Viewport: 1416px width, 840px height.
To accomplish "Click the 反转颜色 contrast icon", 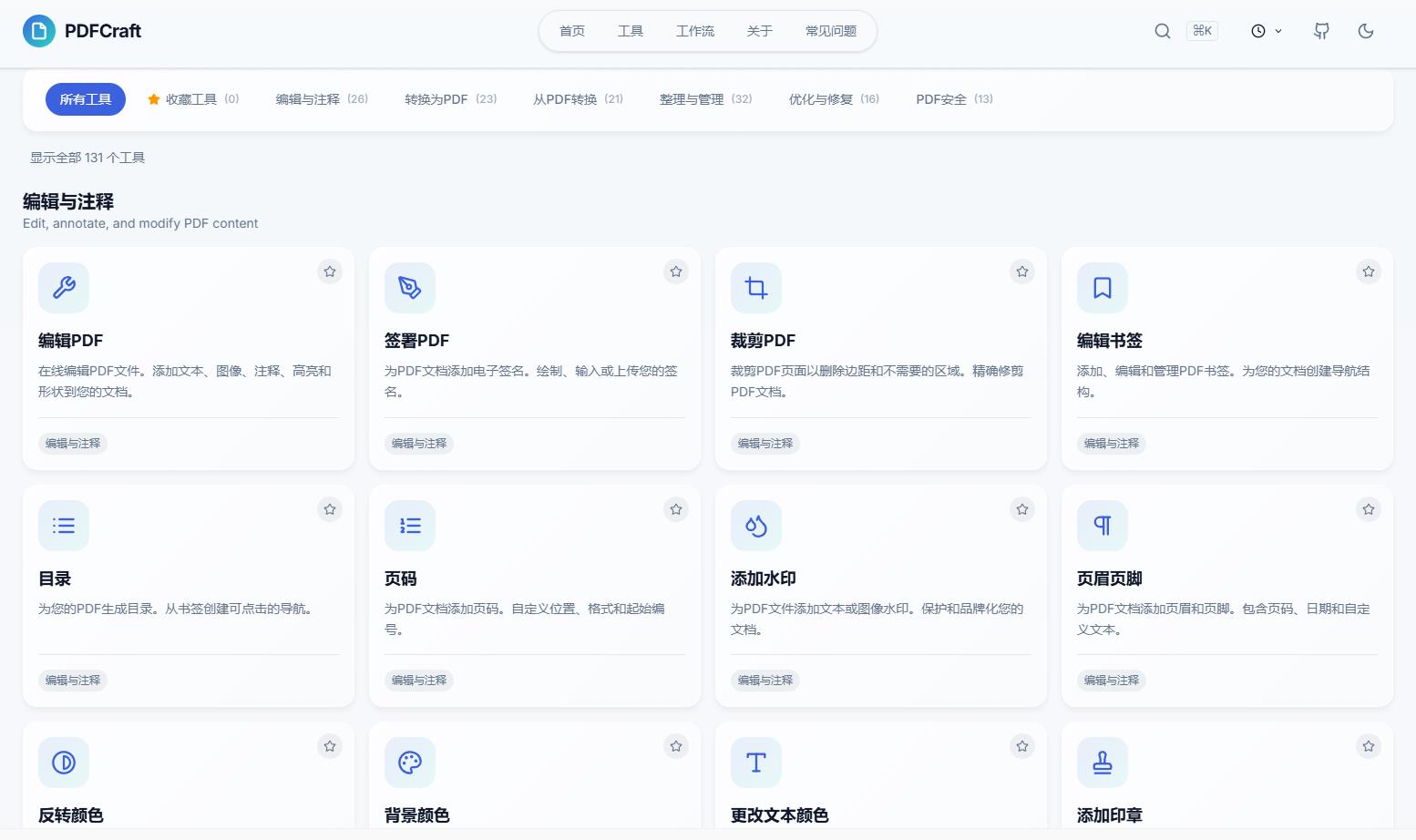I will tap(64, 763).
